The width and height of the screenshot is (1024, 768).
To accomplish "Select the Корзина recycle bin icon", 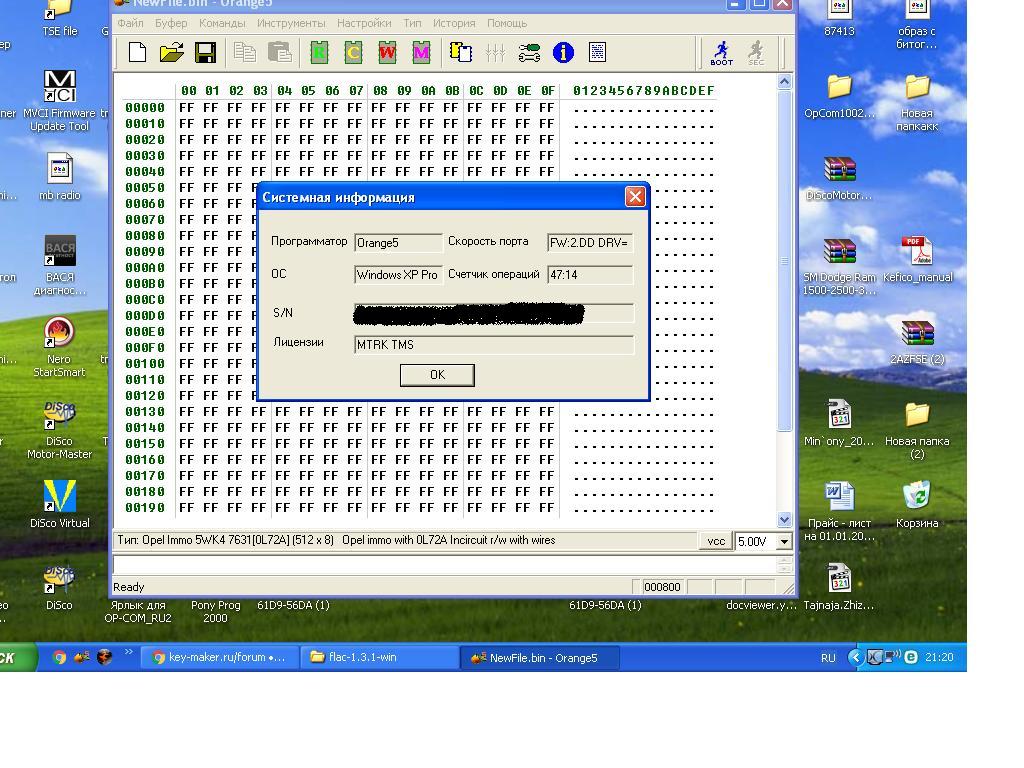I will click(x=917, y=504).
